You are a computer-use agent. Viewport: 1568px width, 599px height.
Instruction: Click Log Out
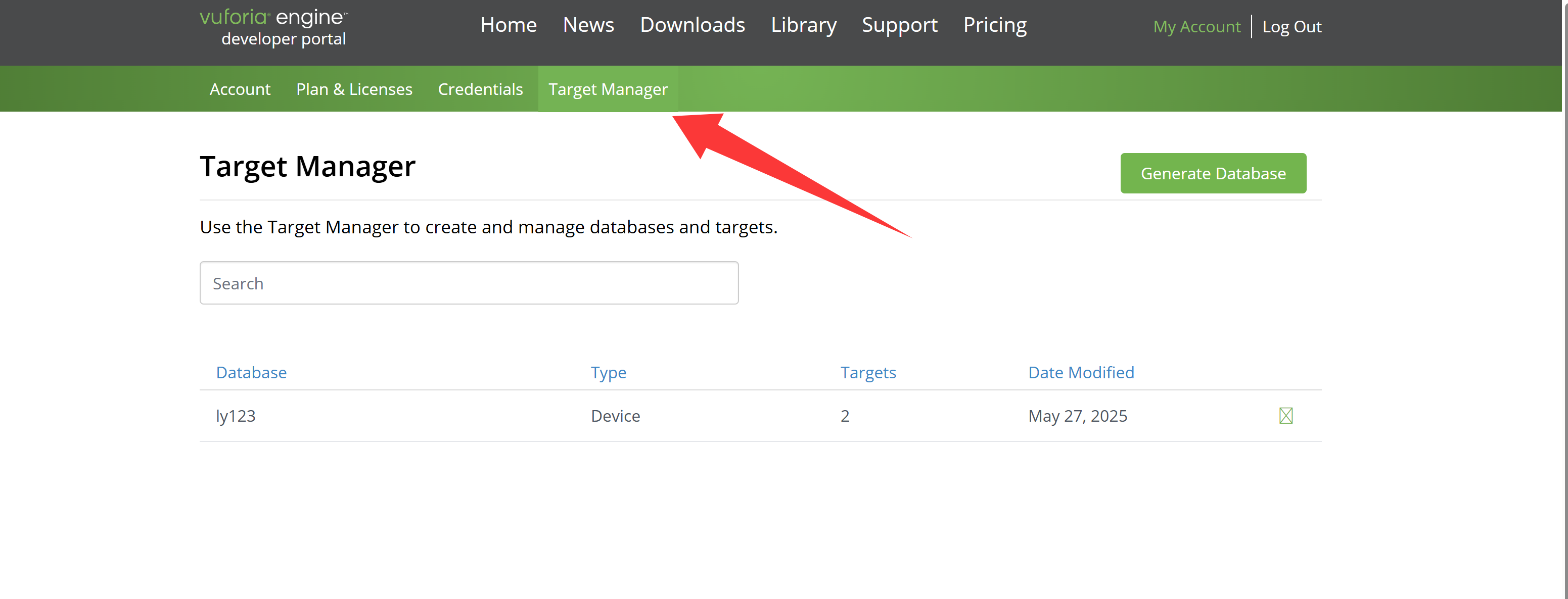pyautogui.click(x=1291, y=27)
